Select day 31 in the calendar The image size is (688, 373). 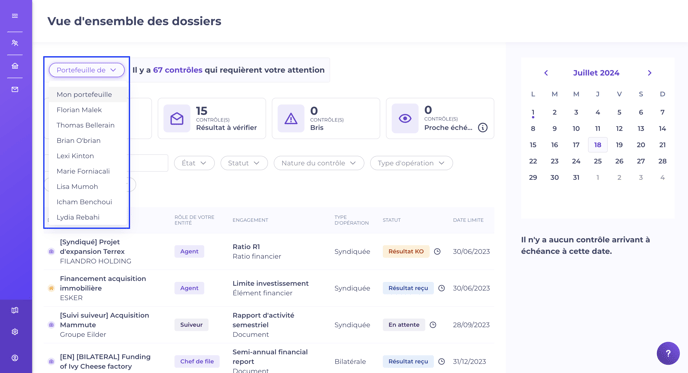576,177
